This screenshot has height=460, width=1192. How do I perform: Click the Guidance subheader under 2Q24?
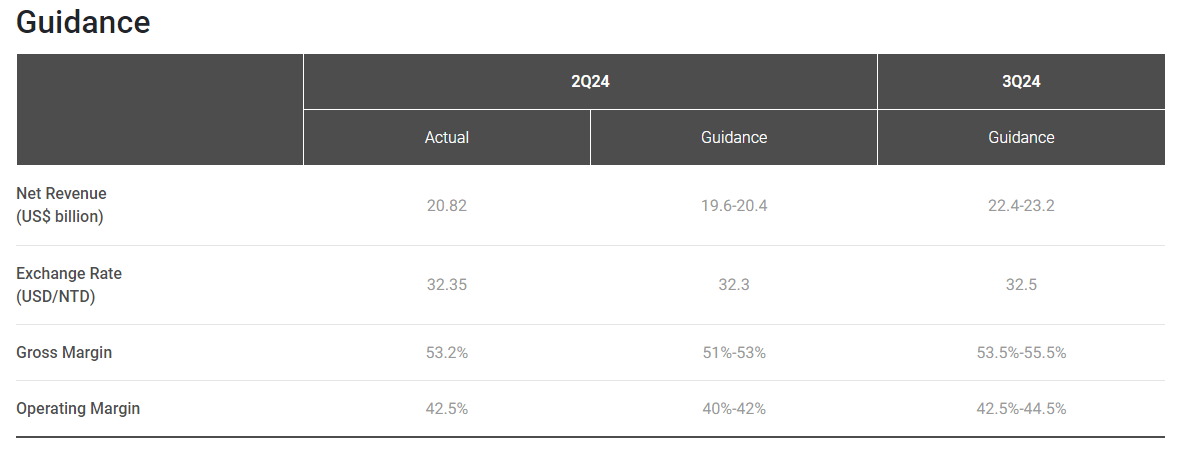(734, 138)
